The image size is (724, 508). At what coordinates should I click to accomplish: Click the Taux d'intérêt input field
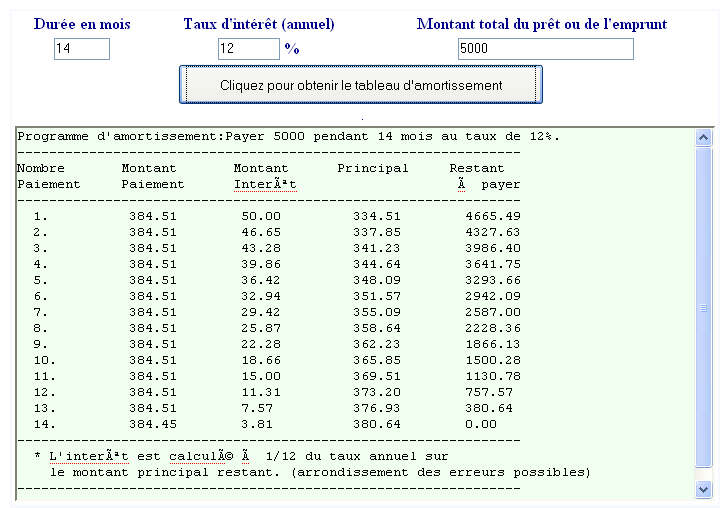(x=249, y=49)
